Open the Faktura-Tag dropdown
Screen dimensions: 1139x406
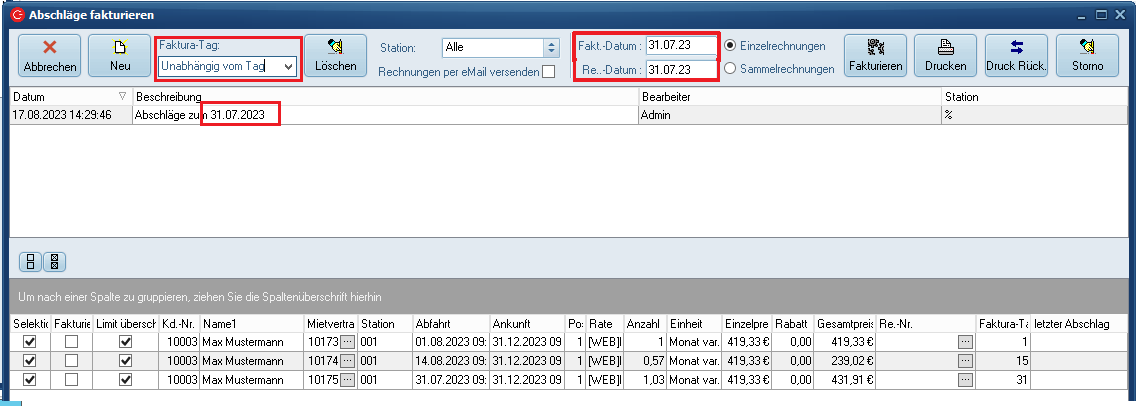point(288,66)
